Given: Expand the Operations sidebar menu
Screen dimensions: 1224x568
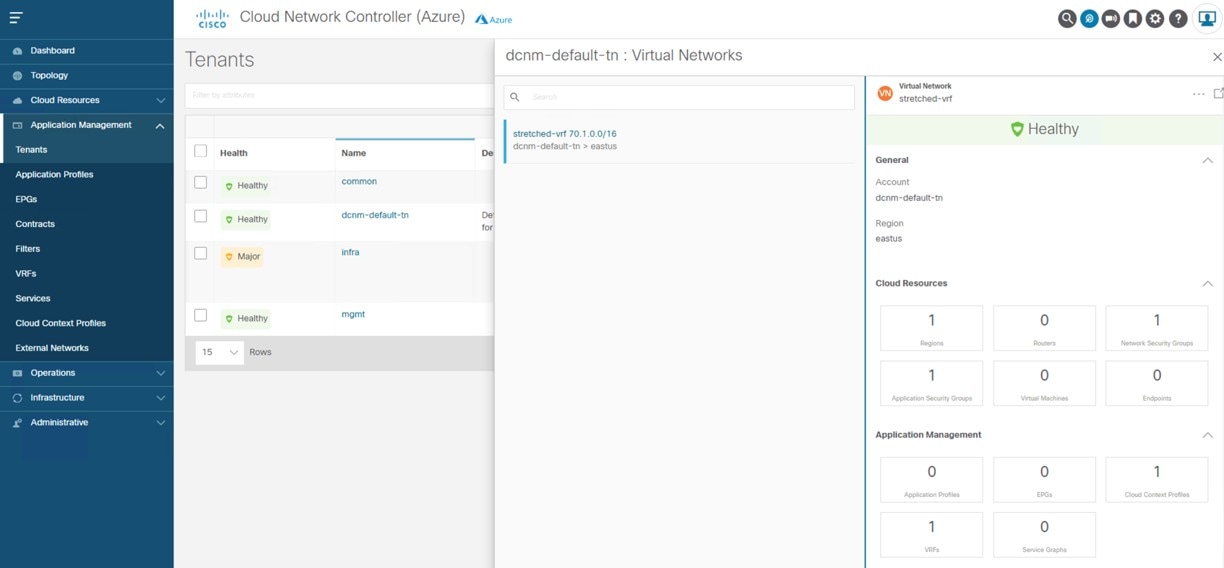Looking at the screenshot, I should click(x=160, y=373).
